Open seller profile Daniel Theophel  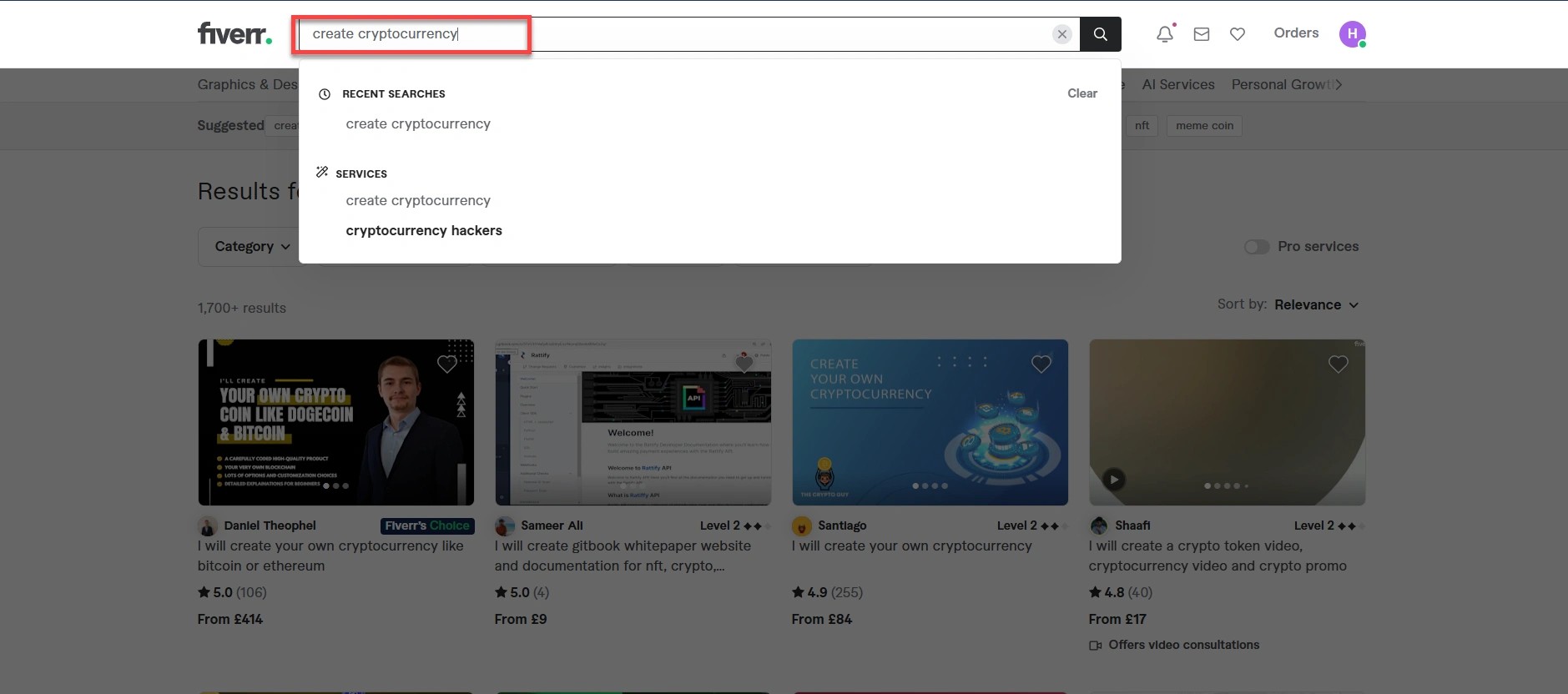pyautogui.click(x=270, y=526)
